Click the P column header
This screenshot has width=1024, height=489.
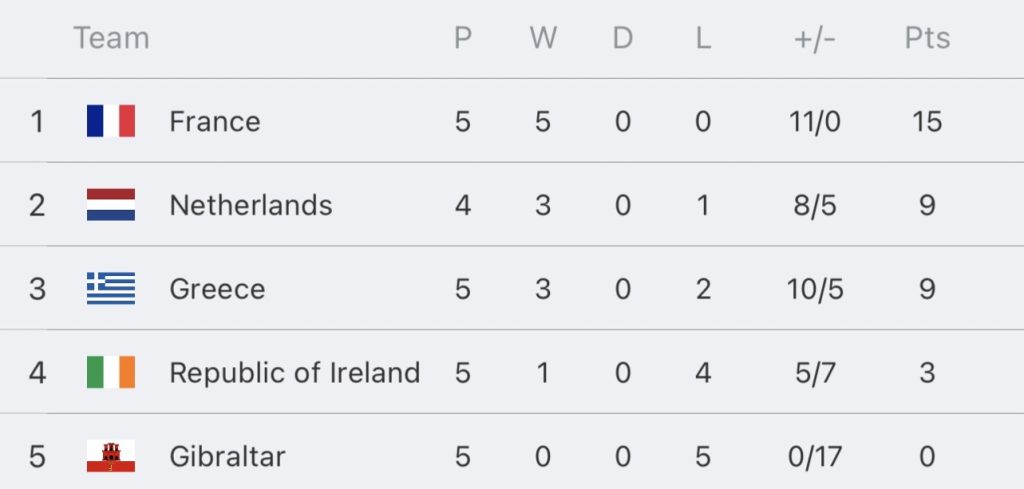463,38
